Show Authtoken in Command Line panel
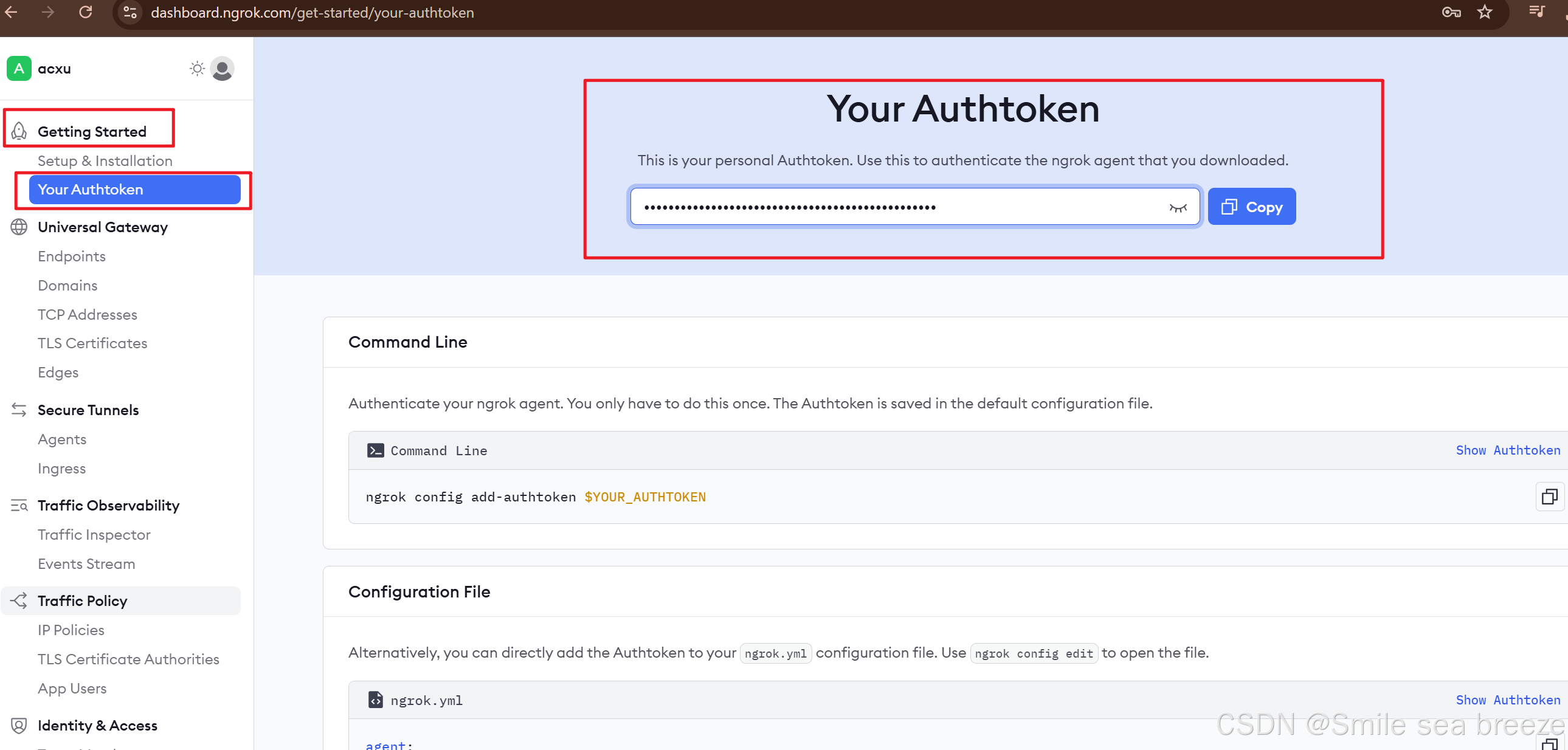Viewport: 1568px width, 750px height. (1508, 450)
